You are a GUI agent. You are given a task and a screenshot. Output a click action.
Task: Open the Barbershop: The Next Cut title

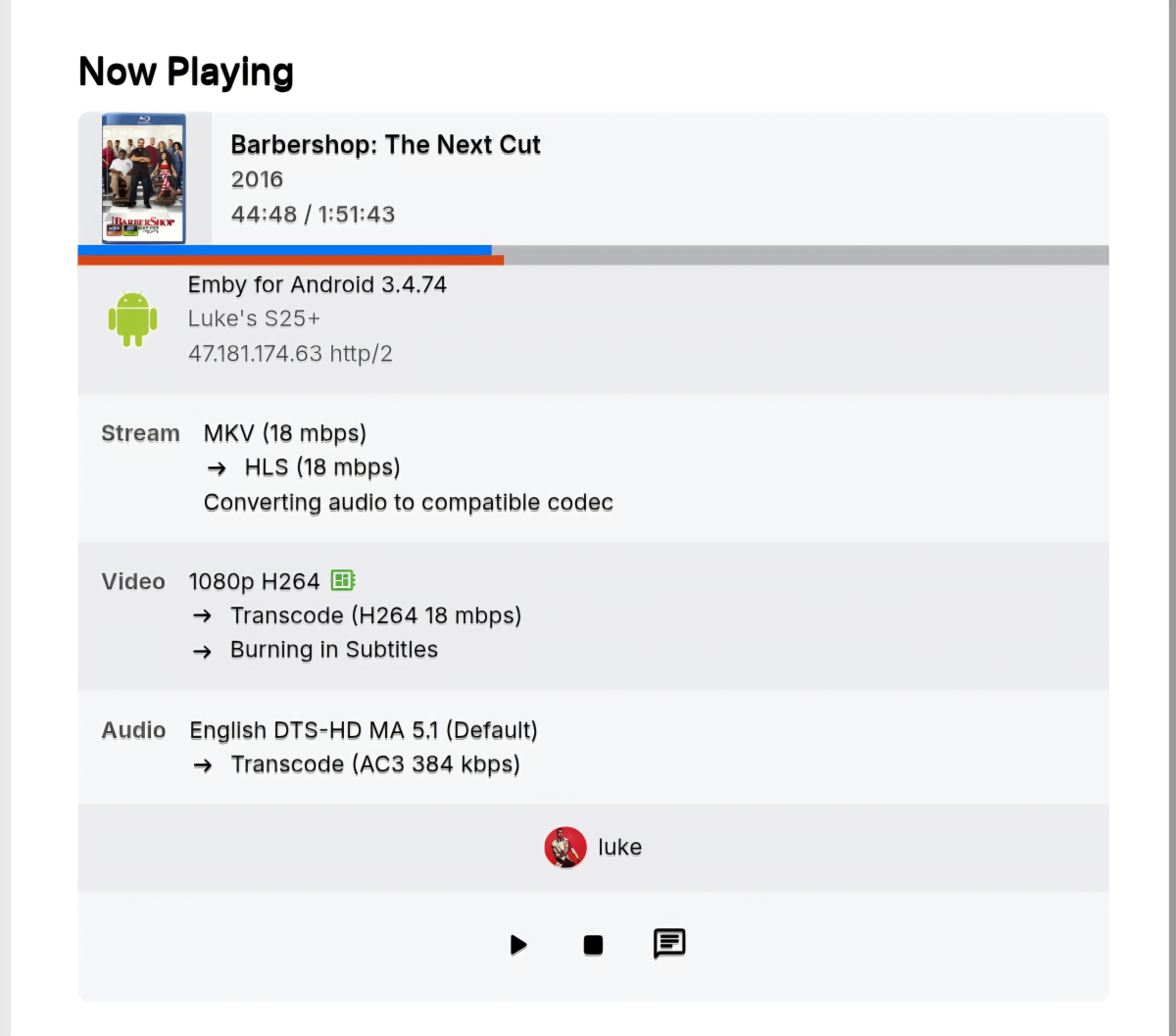click(x=385, y=145)
